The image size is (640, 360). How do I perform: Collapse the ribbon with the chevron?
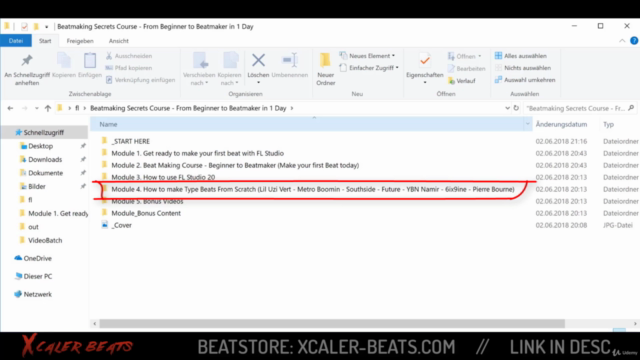[622, 41]
